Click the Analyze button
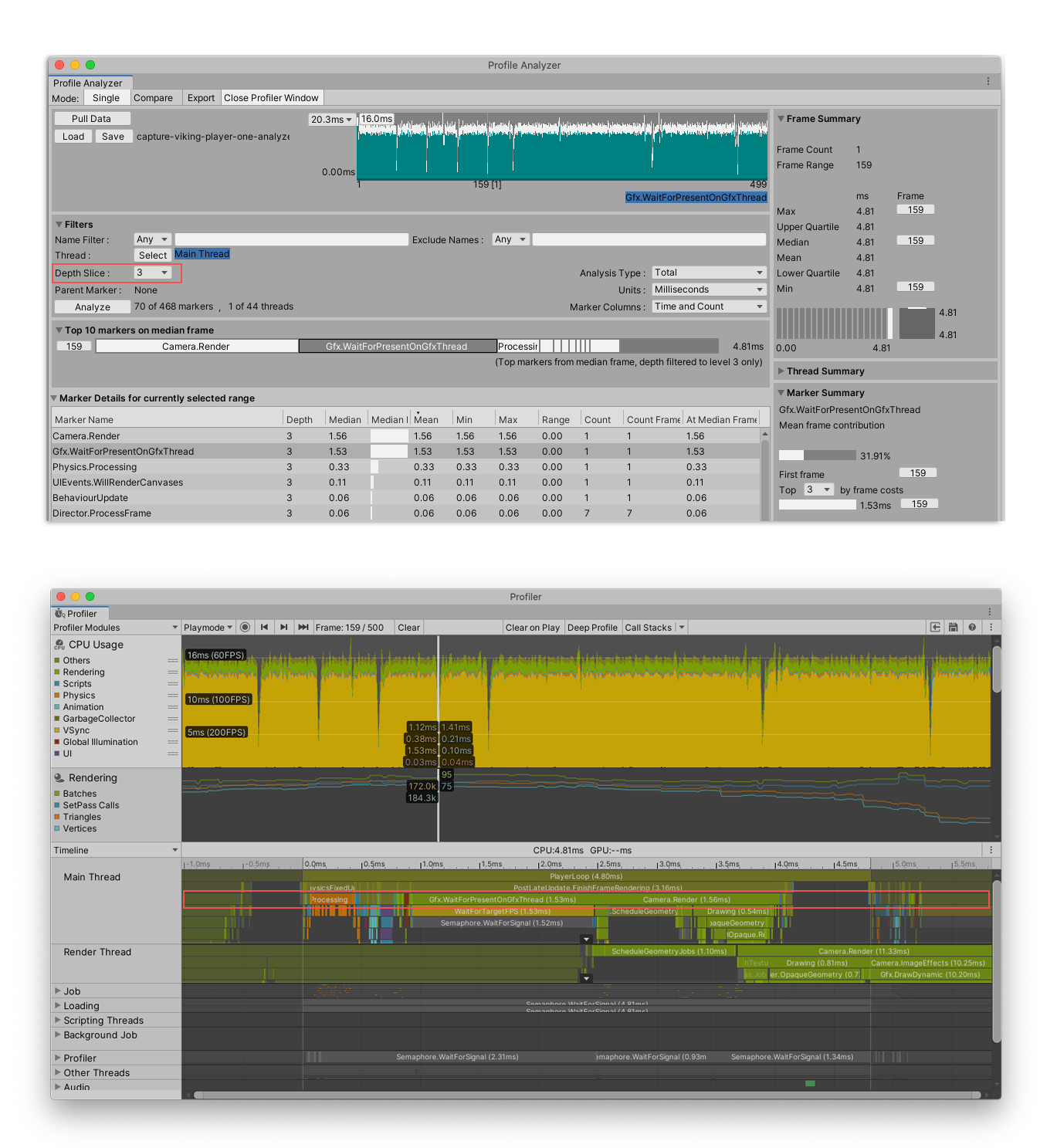 point(93,307)
